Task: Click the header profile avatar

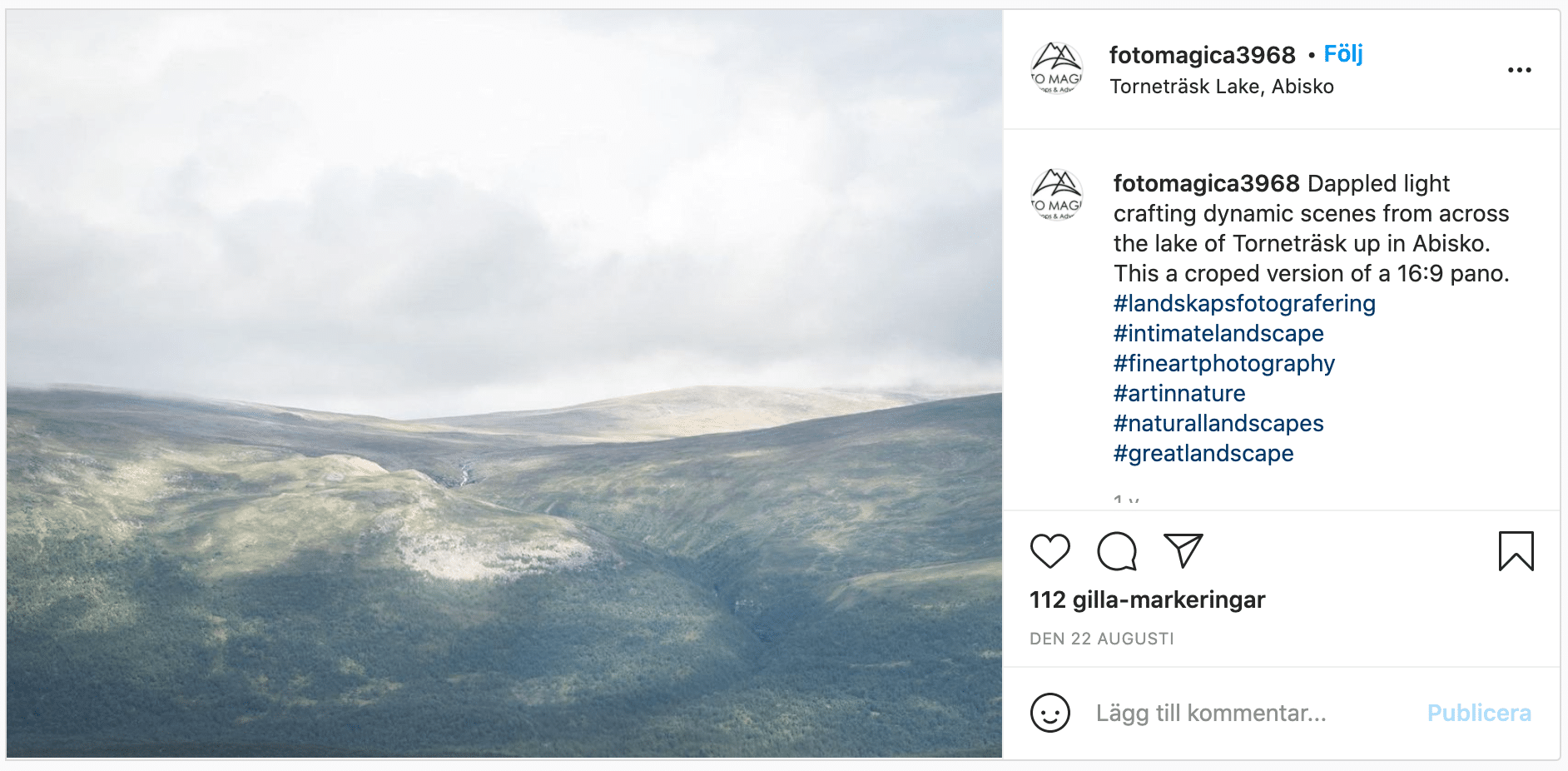Action: tap(1057, 69)
